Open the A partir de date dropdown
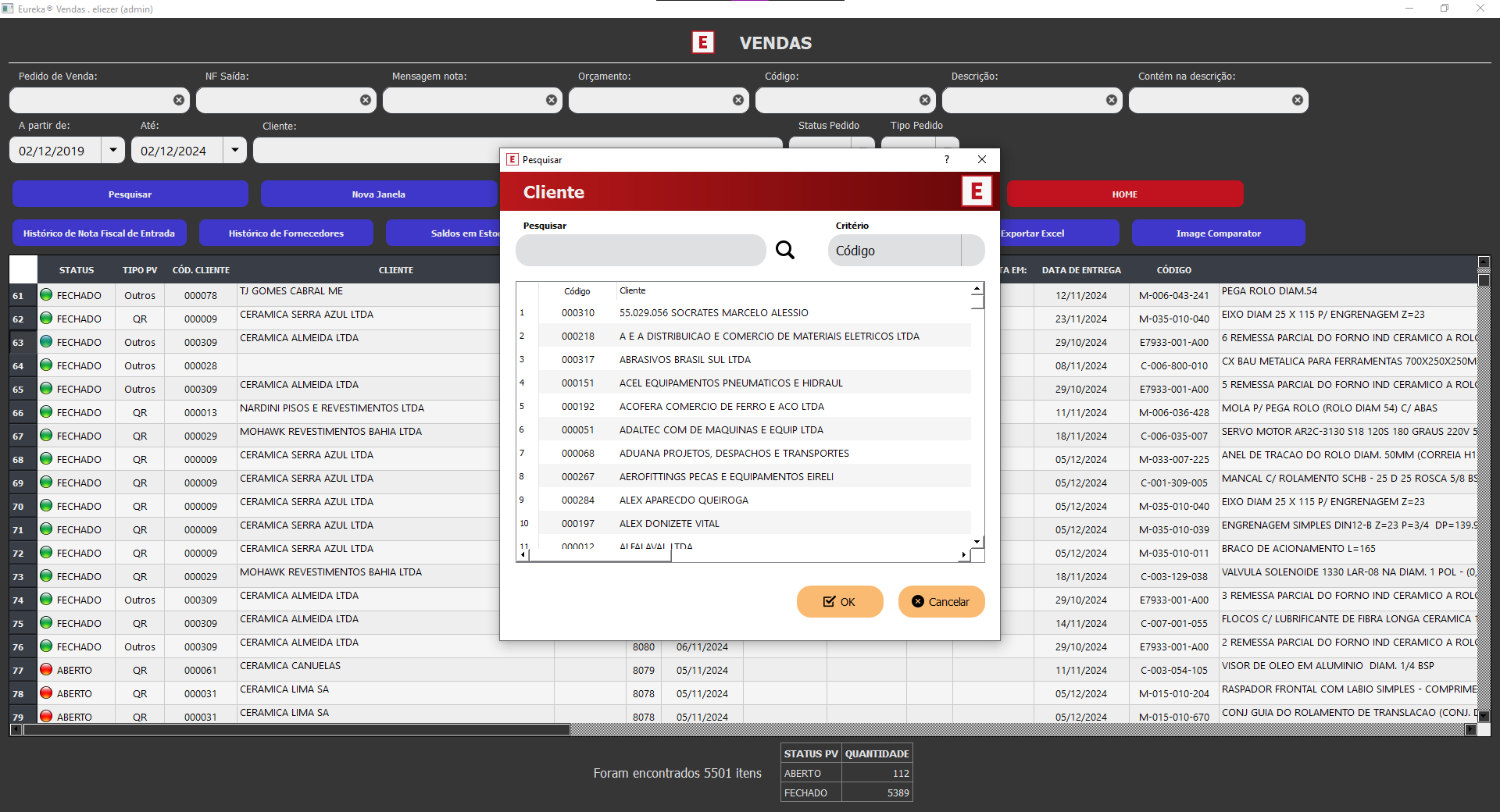 pos(113,150)
